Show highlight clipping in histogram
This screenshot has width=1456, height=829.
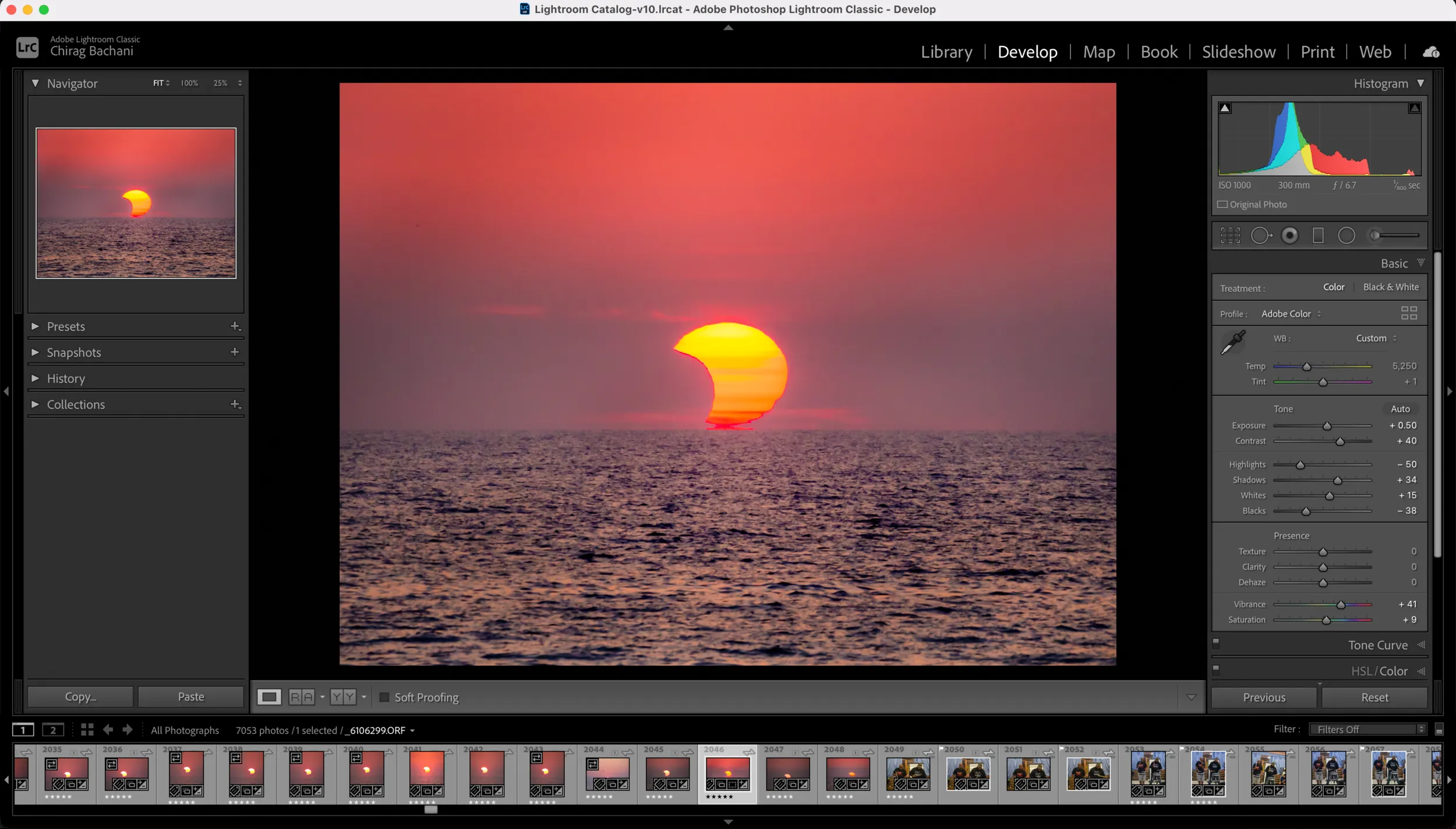1414,108
